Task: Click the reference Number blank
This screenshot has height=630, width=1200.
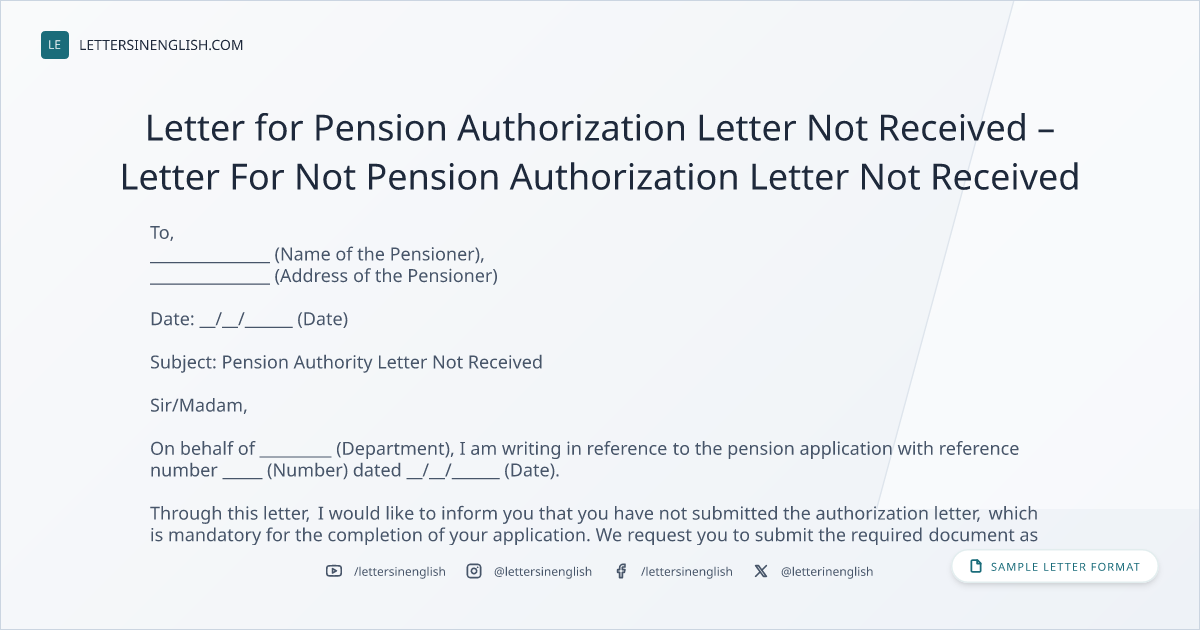Action: (242, 470)
